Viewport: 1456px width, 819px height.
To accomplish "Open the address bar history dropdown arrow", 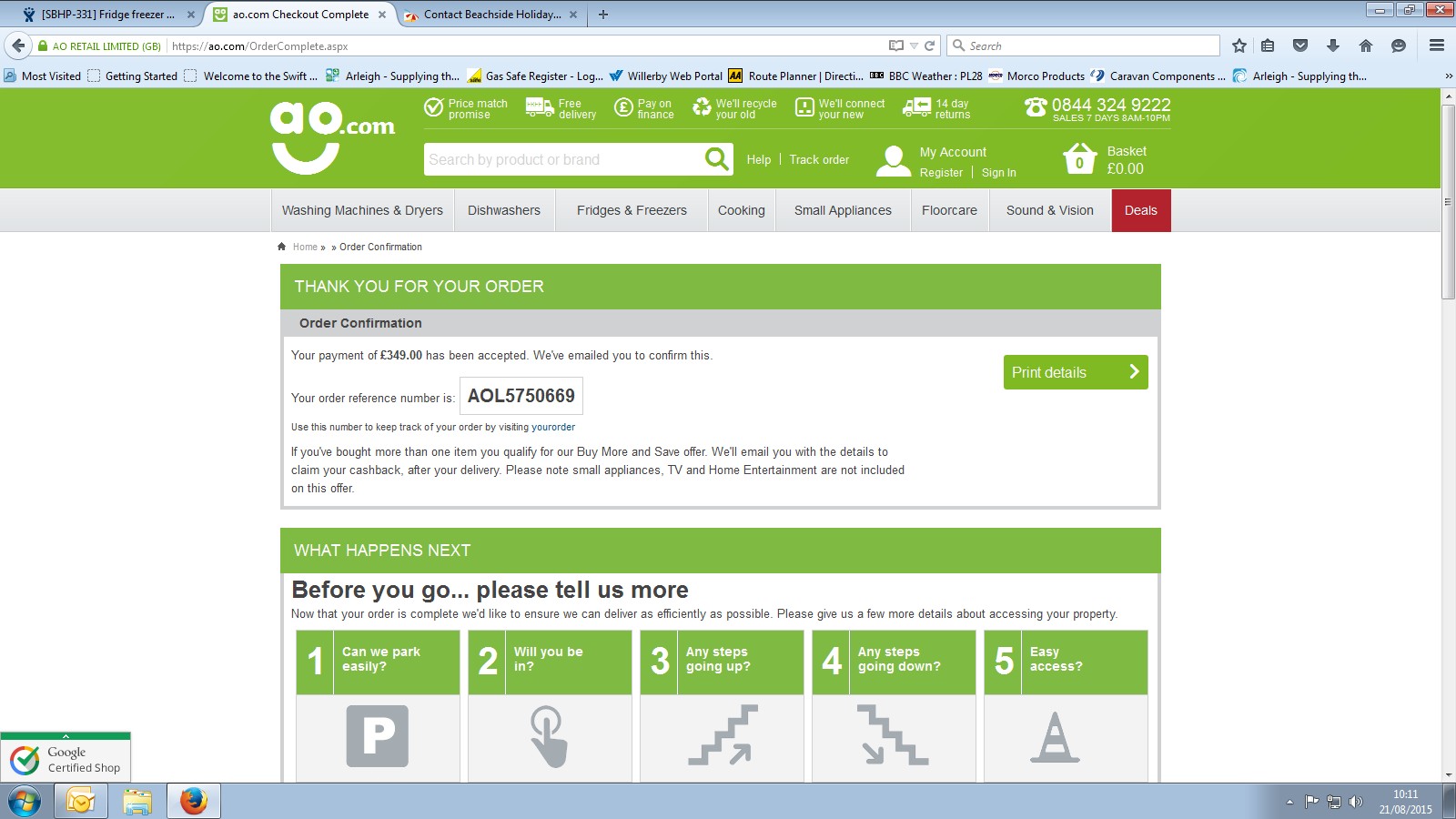I will pos(915,45).
